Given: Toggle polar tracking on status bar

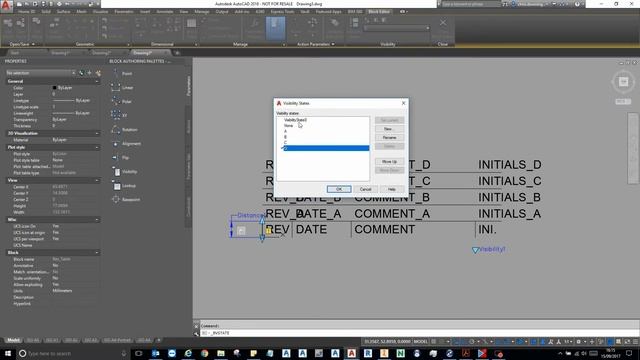Looking at the screenshot, I should click(x=472, y=342).
